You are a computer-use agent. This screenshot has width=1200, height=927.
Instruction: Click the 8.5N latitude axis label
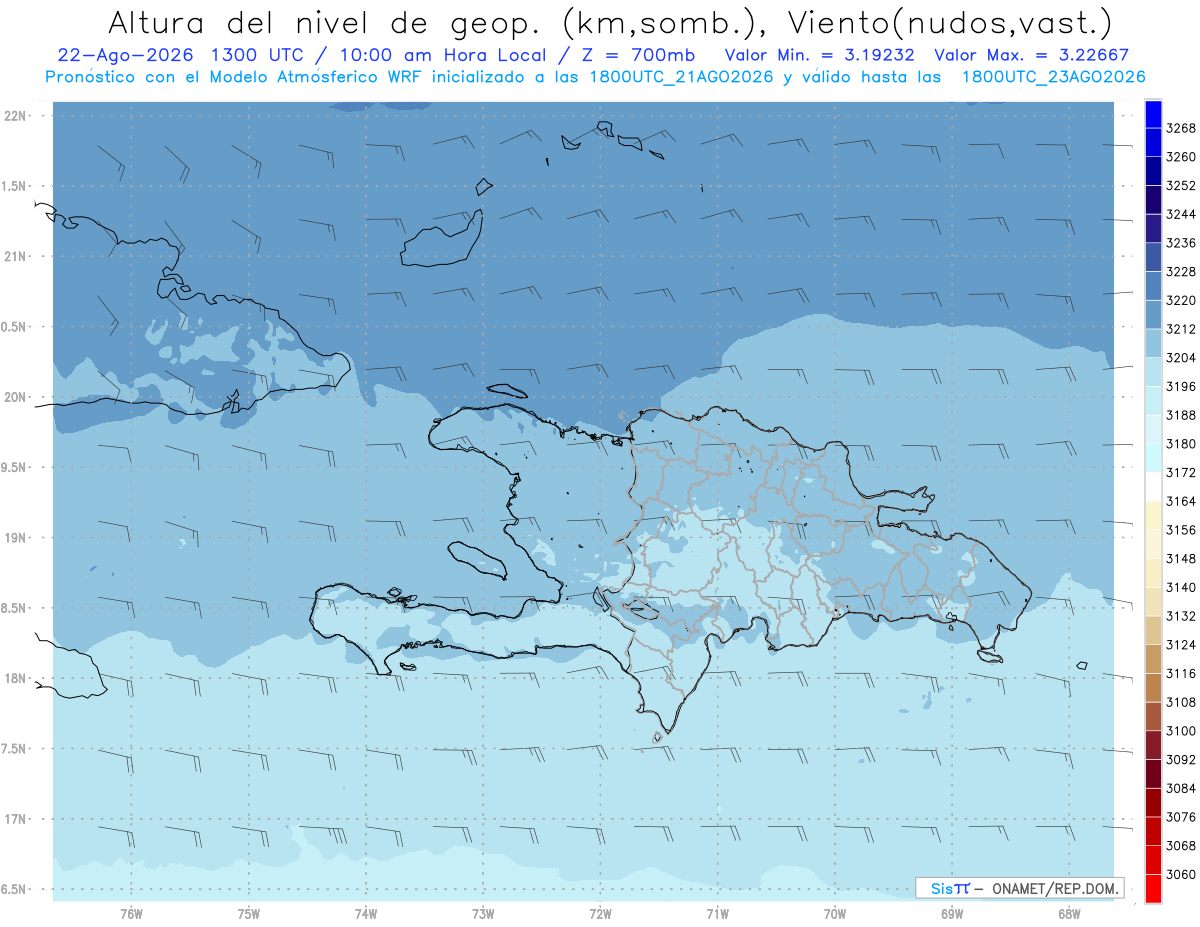coord(14,608)
